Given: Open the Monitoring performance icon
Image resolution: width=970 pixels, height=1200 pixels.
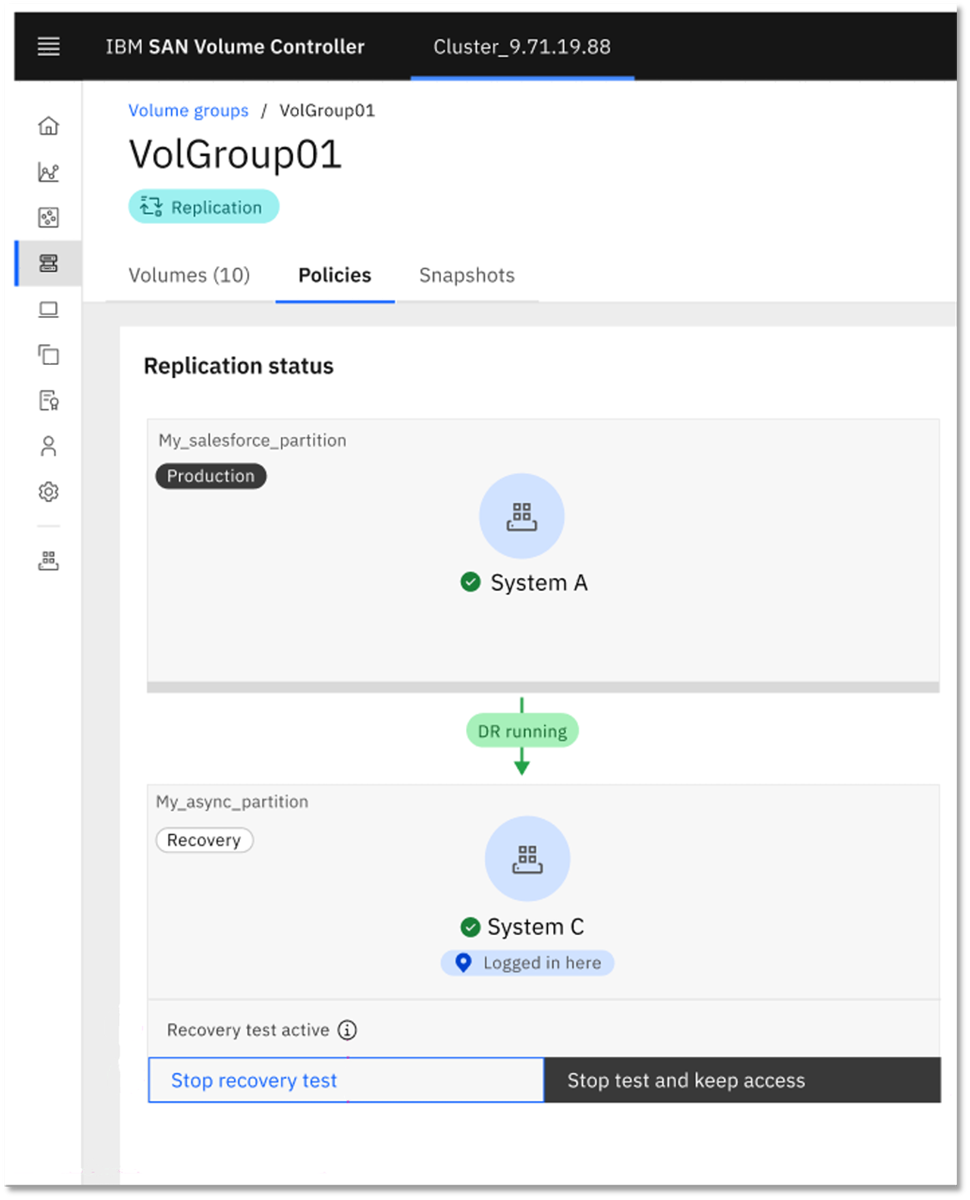Looking at the screenshot, I should tap(47, 171).
